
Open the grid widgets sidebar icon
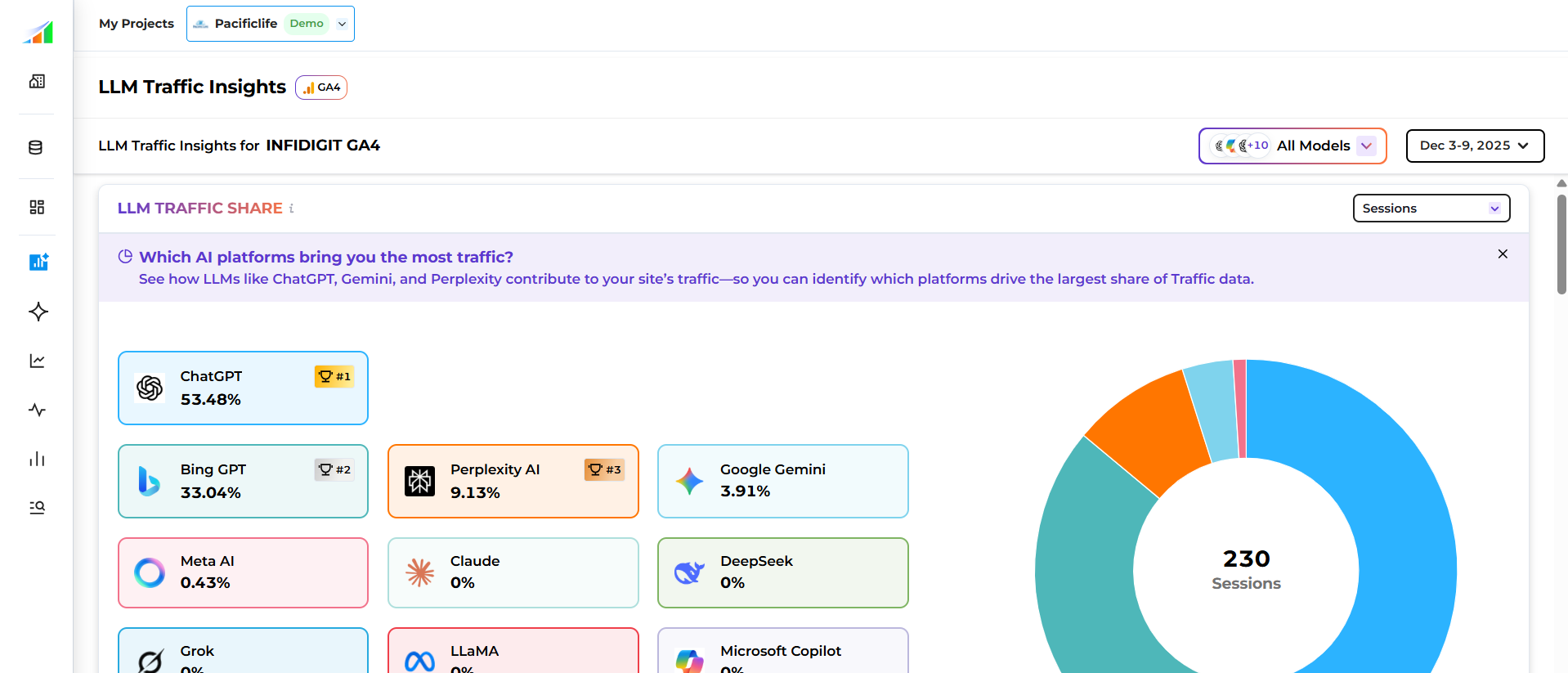(37, 207)
